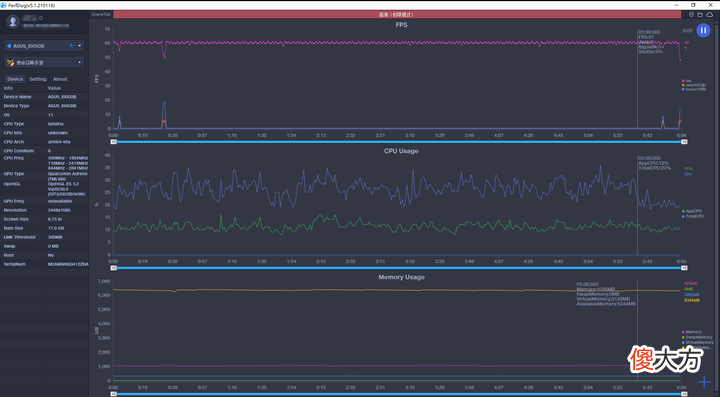Viewport: 720px width, 397px height.
Task: Click the SceneTab label
Action: [x=101, y=15]
